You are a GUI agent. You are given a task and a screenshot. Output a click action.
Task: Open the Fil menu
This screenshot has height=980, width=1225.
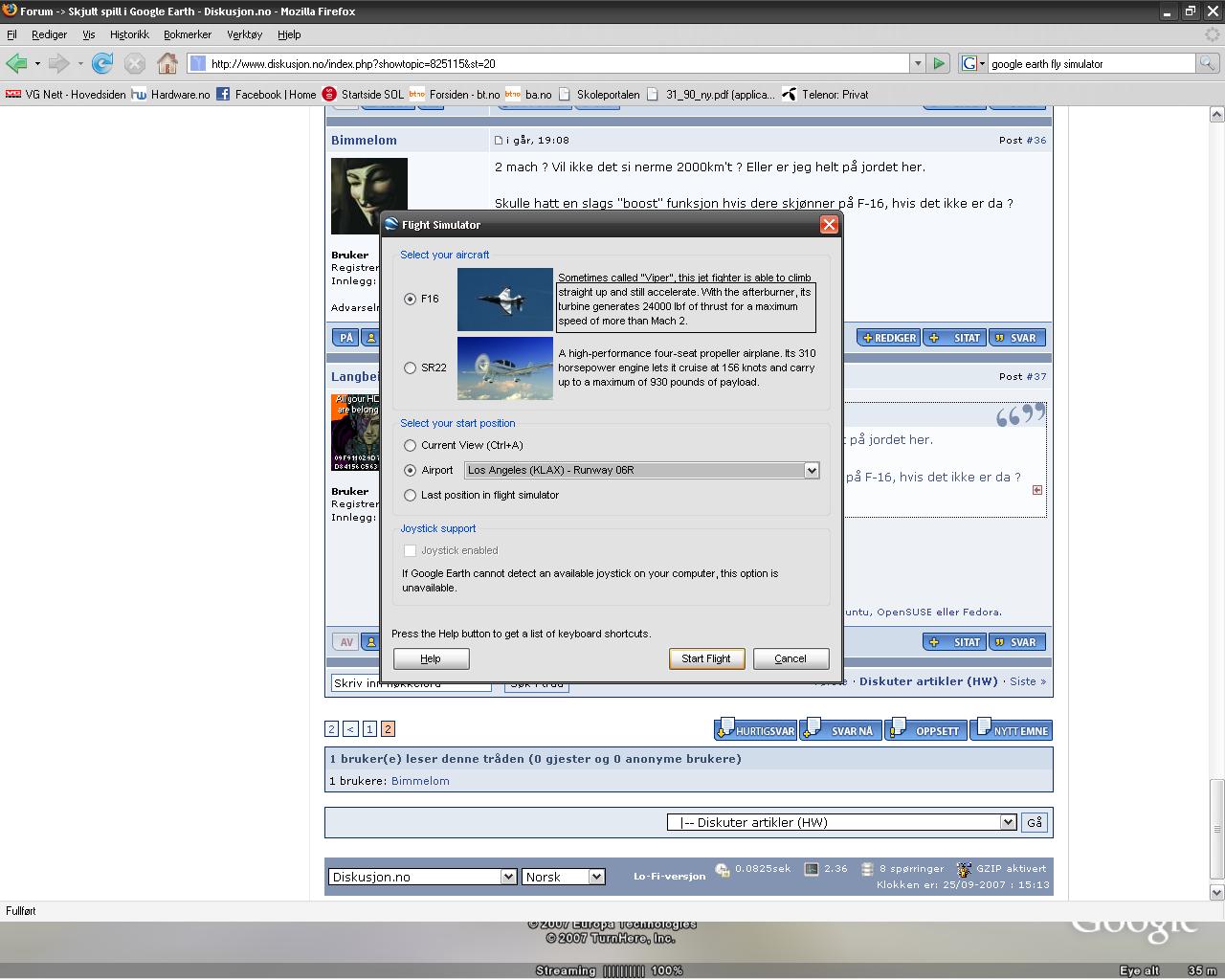click(x=11, y=34)
